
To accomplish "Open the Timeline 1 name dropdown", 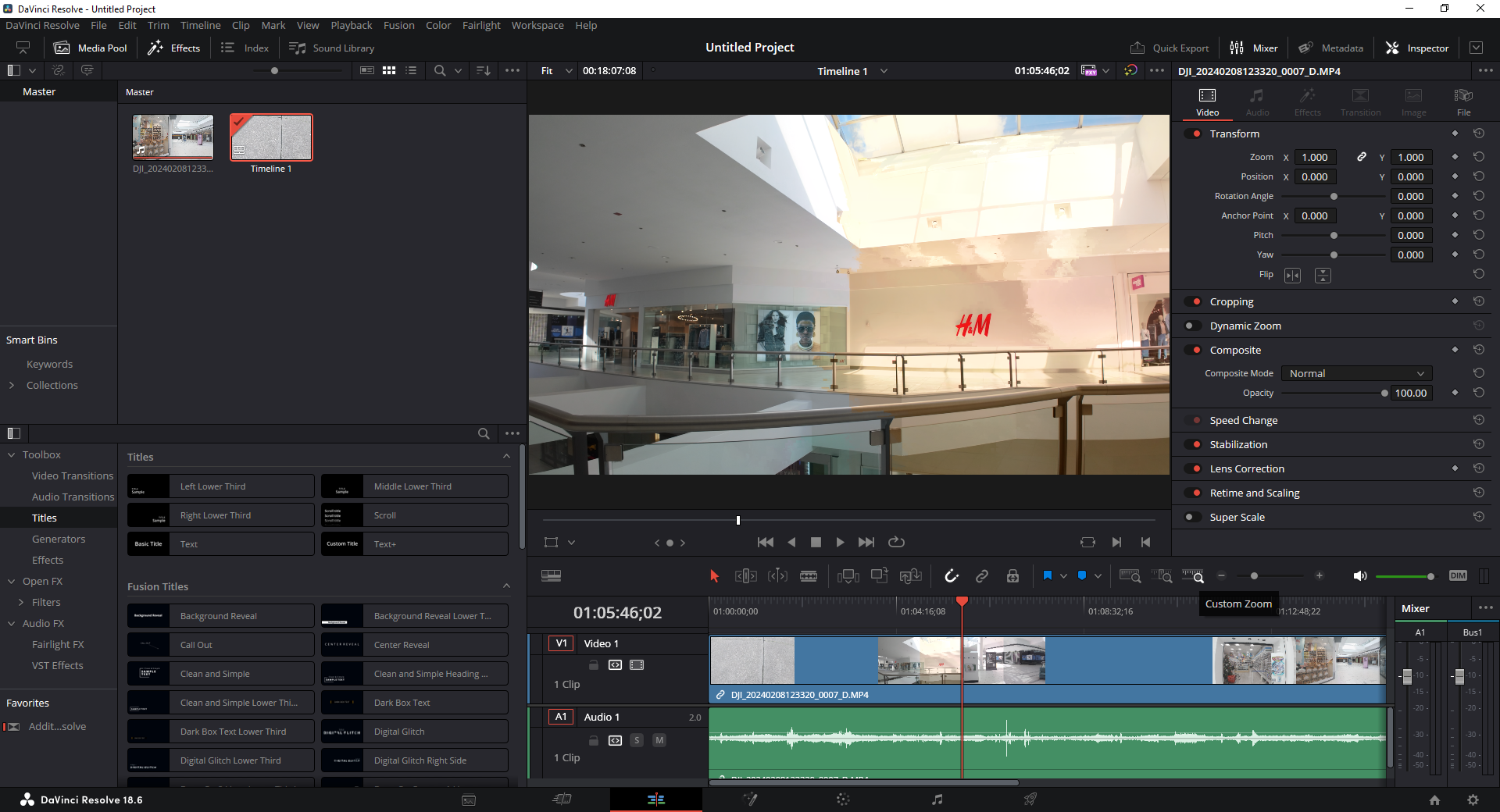I will point(852,71).
